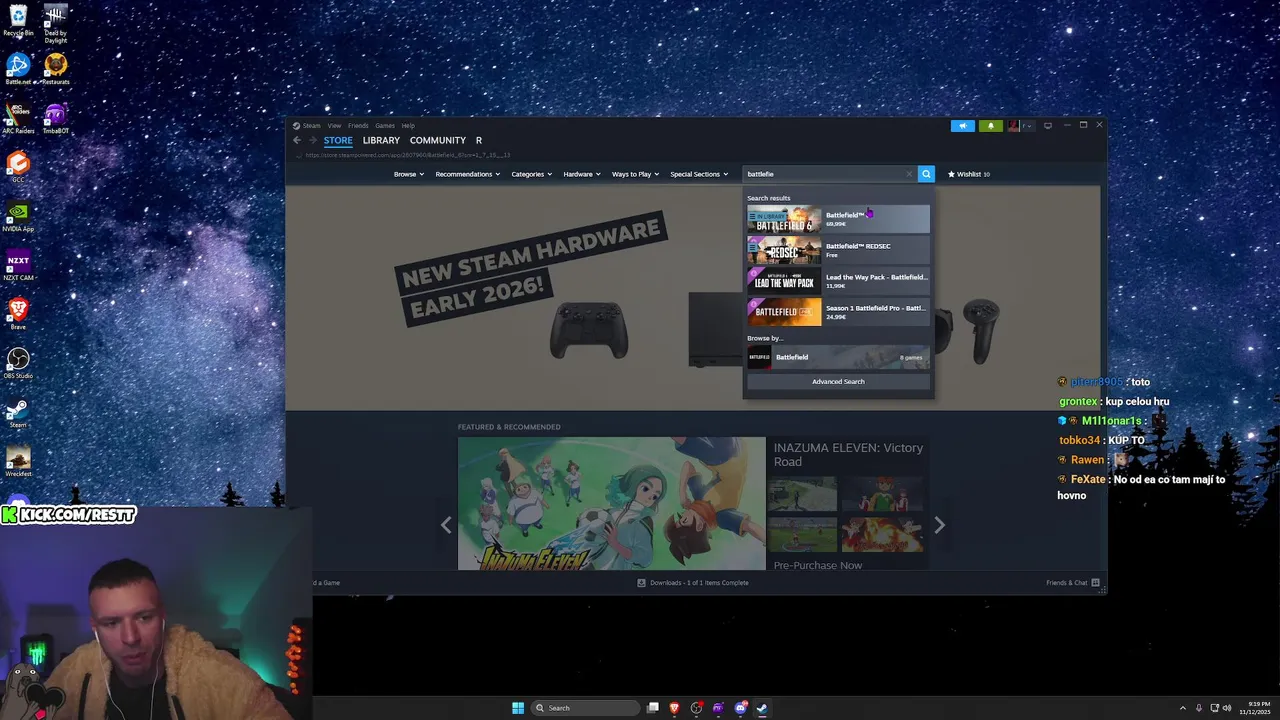Open Downloads status in bottom bar

click(x=693, y=583)
